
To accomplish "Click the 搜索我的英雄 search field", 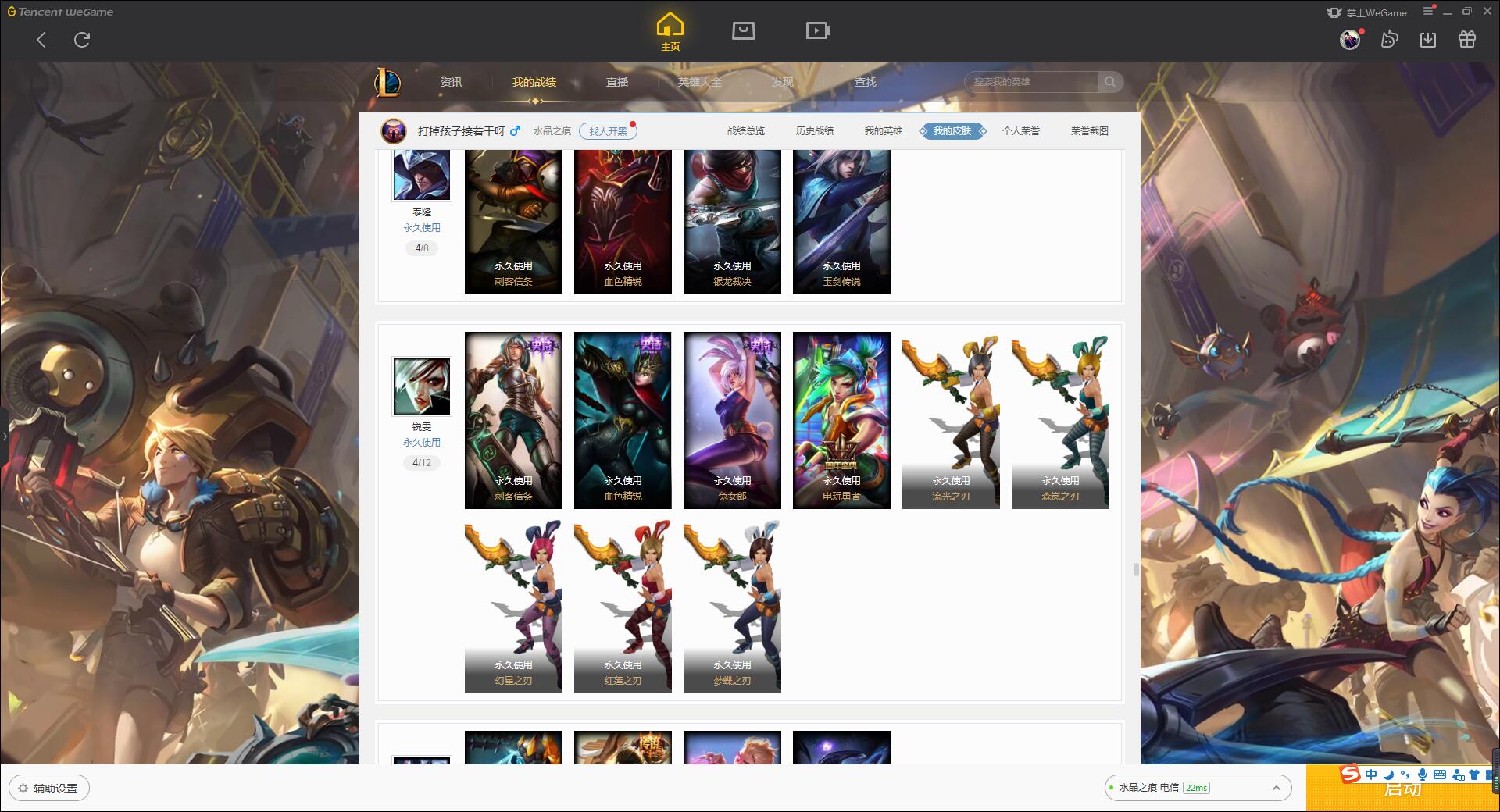I will tap(1031, 82).
